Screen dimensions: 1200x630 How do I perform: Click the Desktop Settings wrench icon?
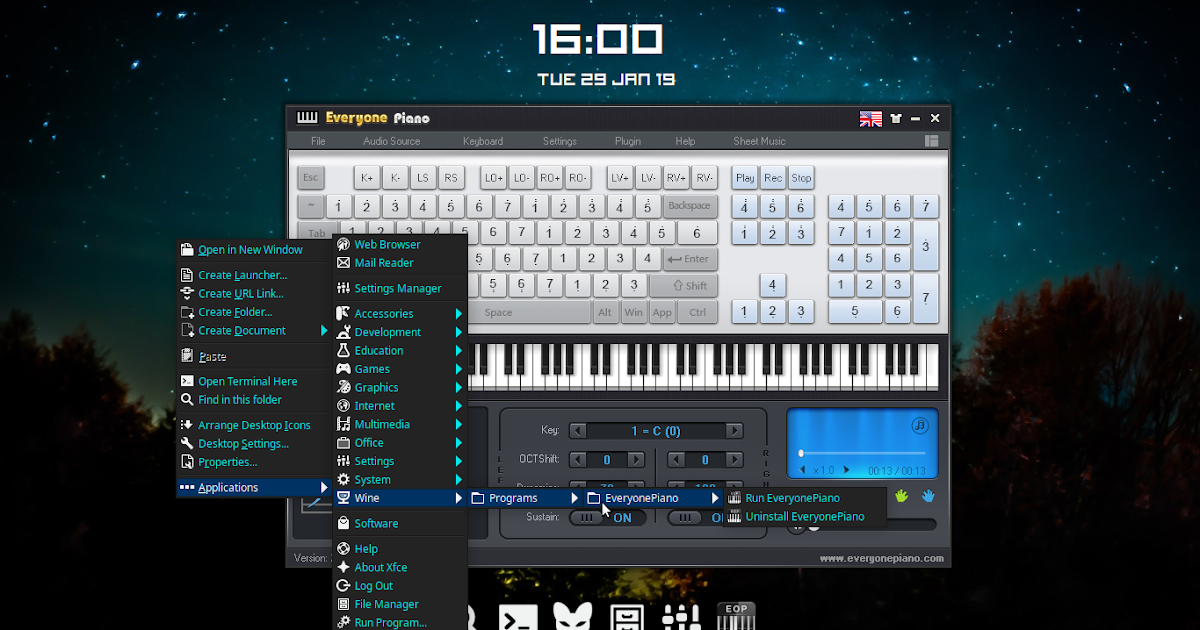point(187,443)
